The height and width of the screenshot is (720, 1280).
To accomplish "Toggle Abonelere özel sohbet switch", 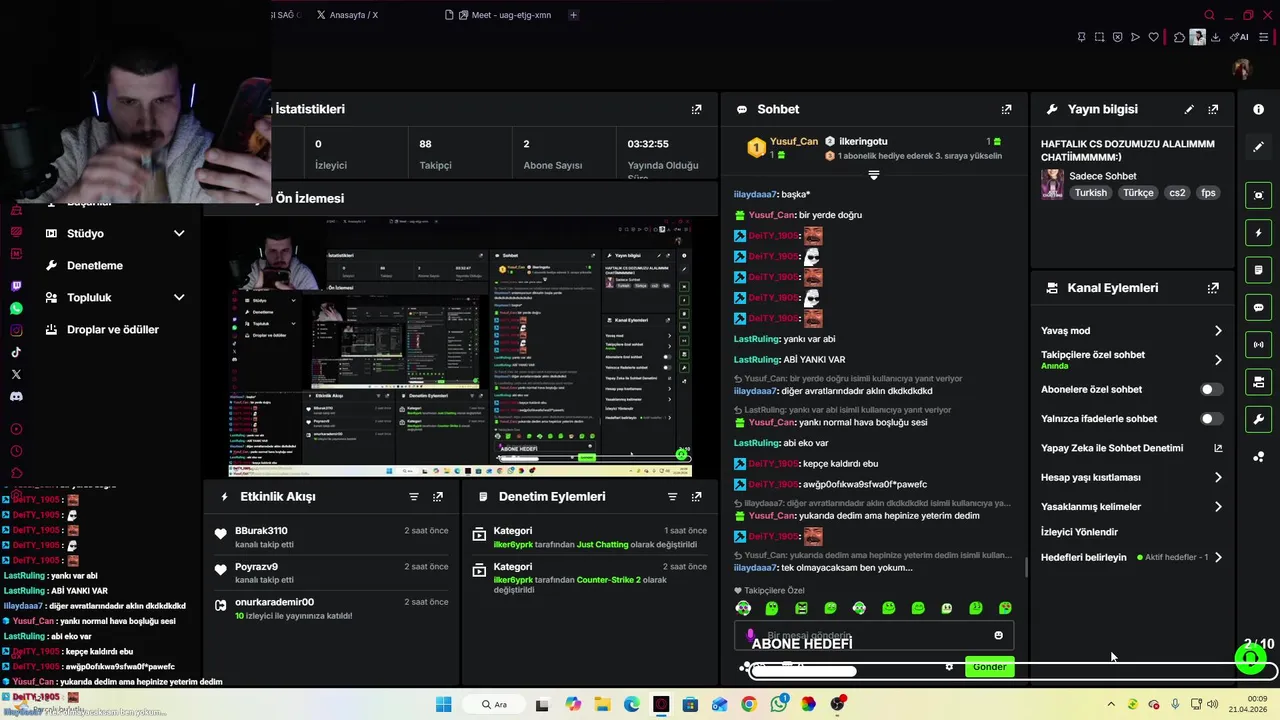I will [x=1210, y=389].
